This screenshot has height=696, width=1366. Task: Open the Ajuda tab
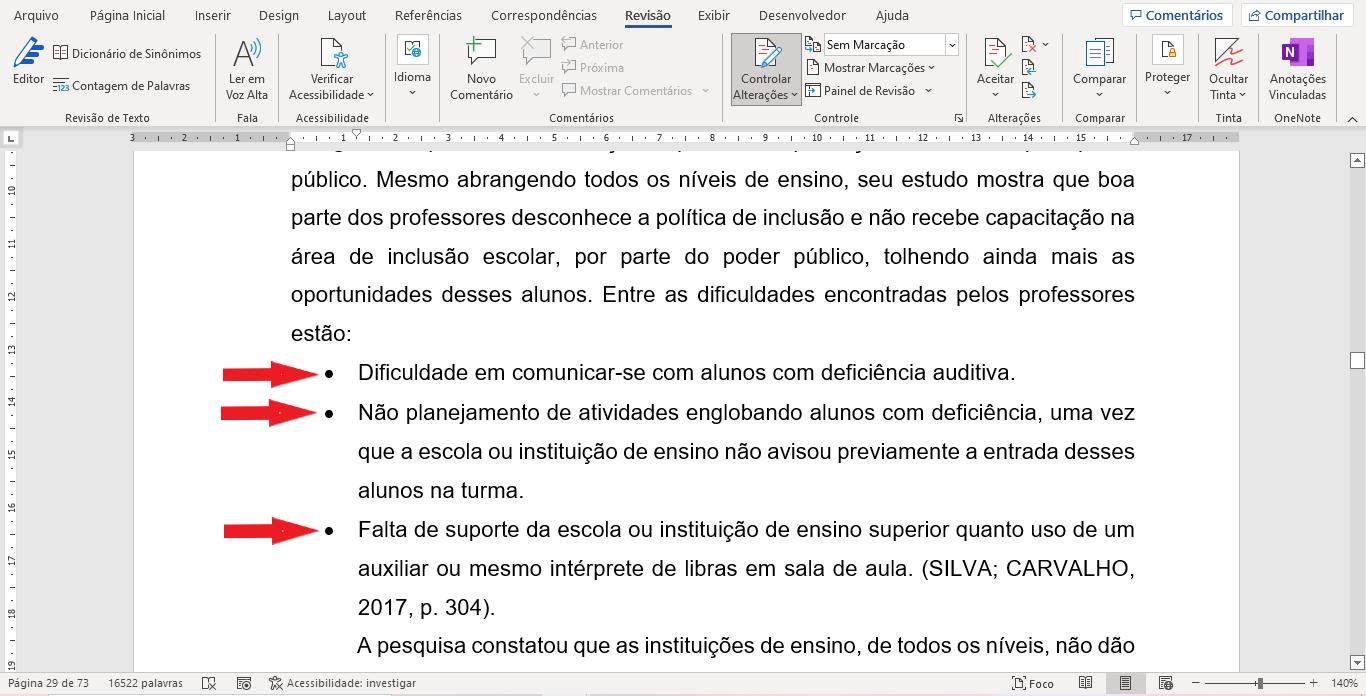892,15
